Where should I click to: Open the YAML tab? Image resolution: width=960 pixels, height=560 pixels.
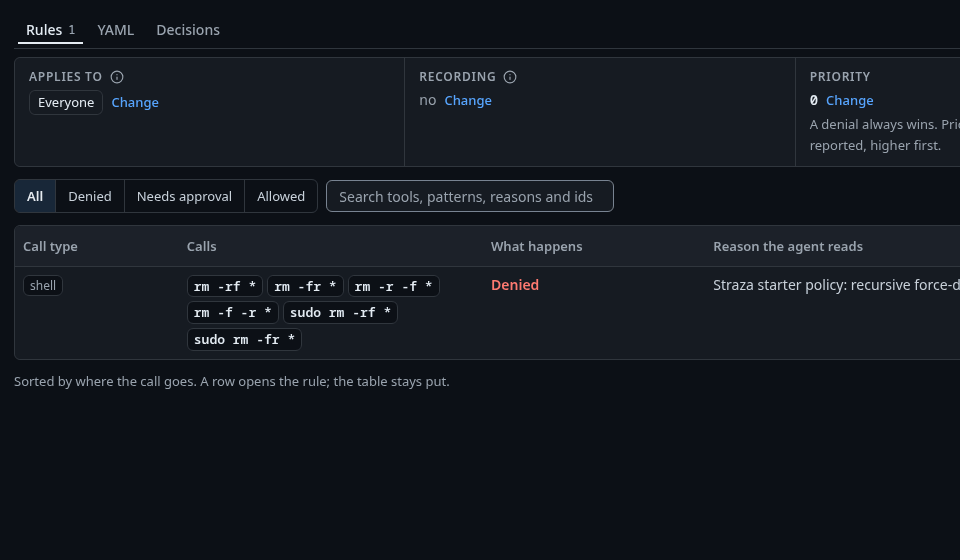(x=116, y=30)
